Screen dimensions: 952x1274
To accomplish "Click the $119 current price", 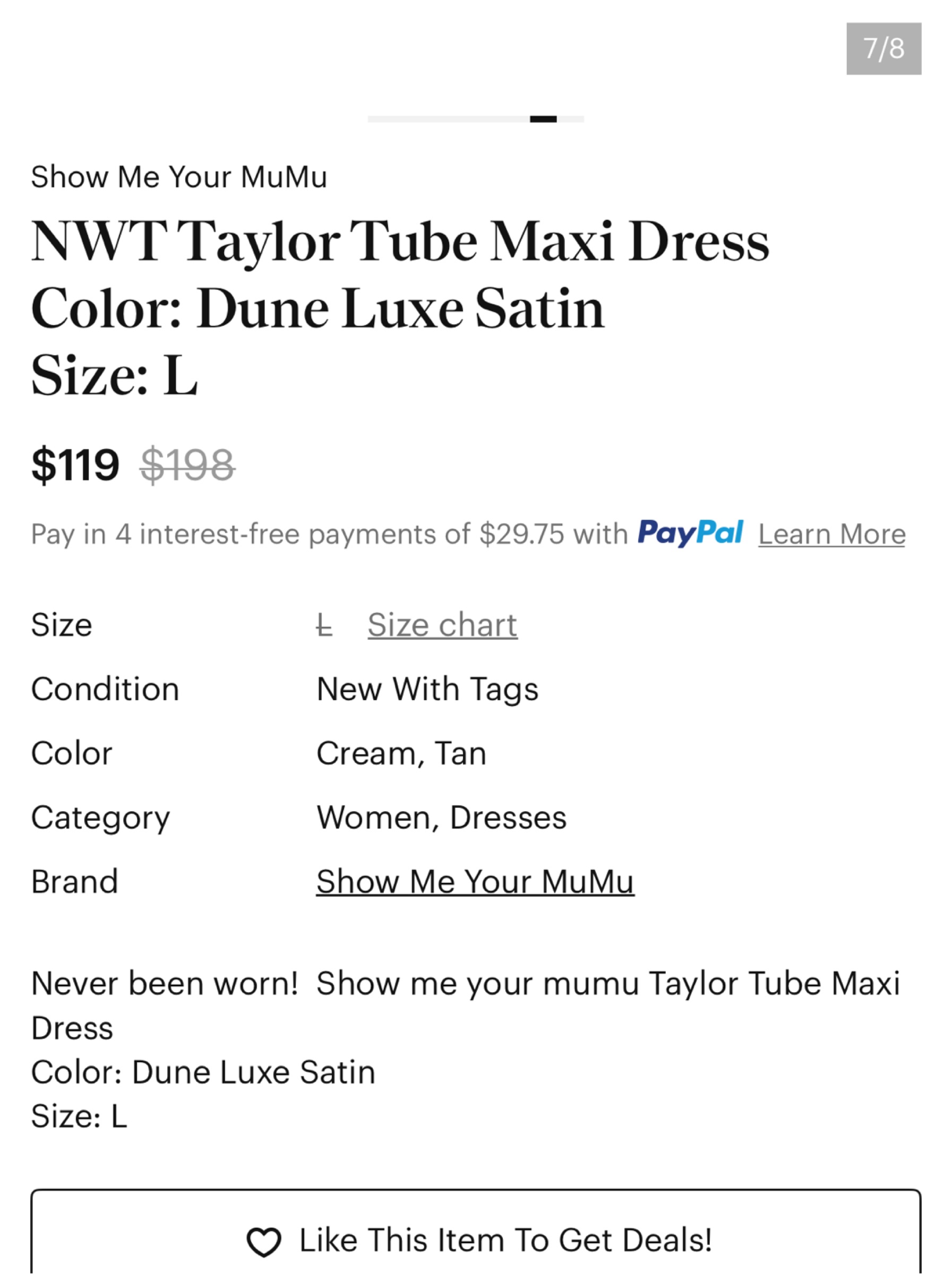I will [75, 465].
